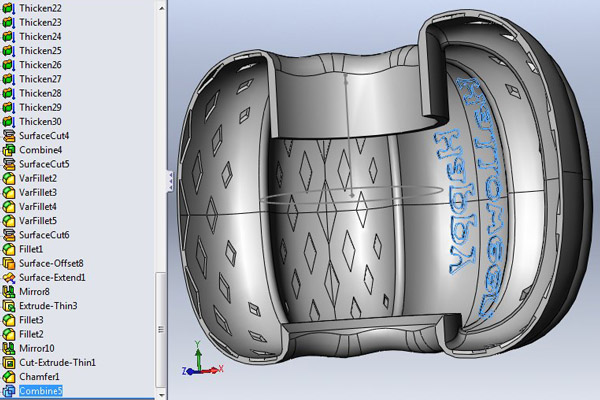This screenshot has width=600, height=400.
Task: Click the VarFillet2 feature icon
Action: pyautogui.click(x=8, y=178)
